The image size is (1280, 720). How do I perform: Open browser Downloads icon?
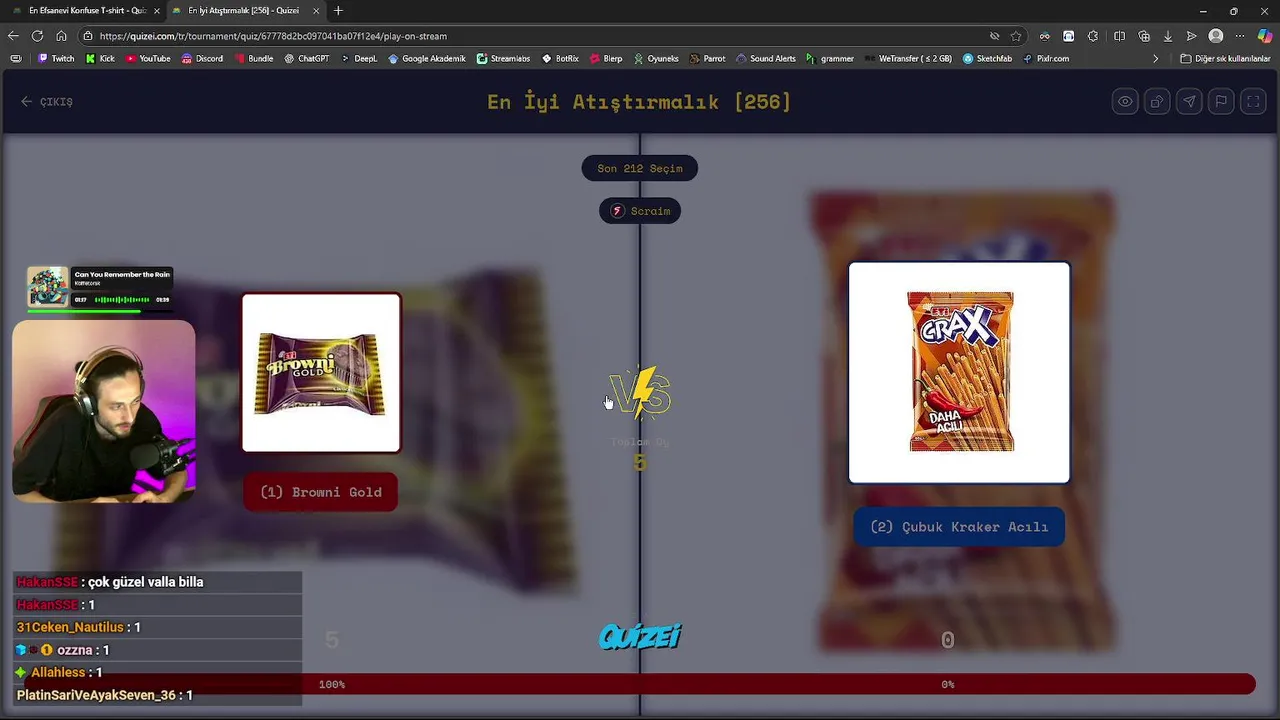click(1168, 36)
